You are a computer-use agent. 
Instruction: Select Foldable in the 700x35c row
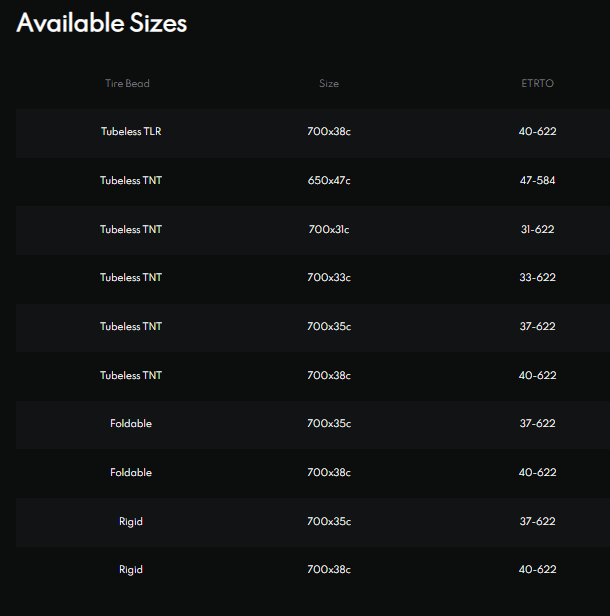coord(131,424)
